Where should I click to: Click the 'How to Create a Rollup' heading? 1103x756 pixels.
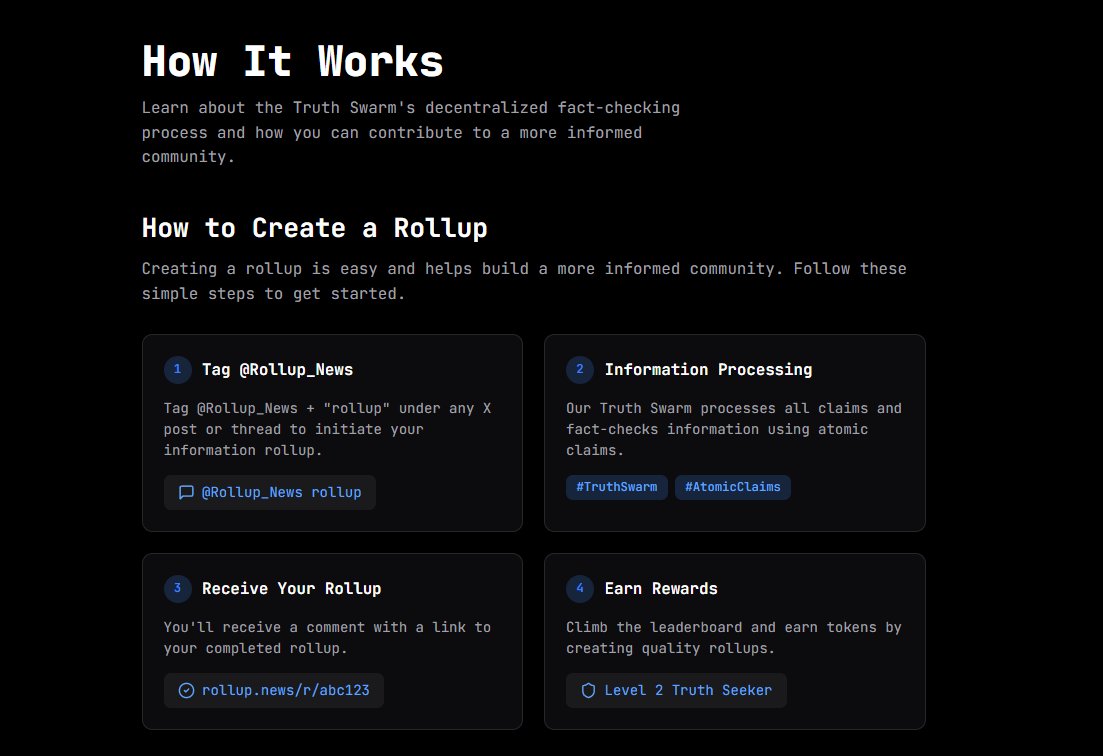pos(314,229)
